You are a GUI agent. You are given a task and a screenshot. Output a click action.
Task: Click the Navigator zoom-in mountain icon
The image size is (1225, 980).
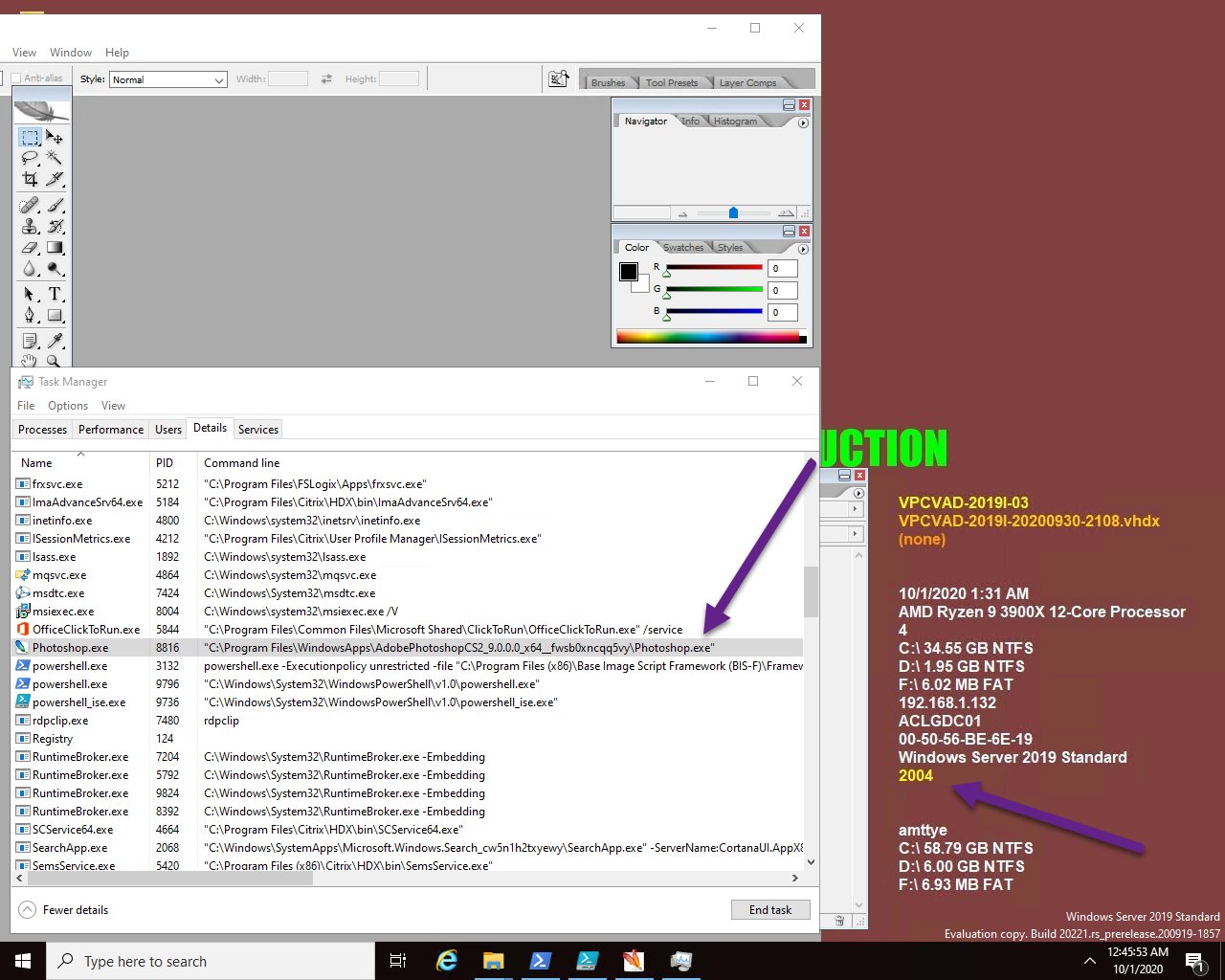click(x=786, y=212)
